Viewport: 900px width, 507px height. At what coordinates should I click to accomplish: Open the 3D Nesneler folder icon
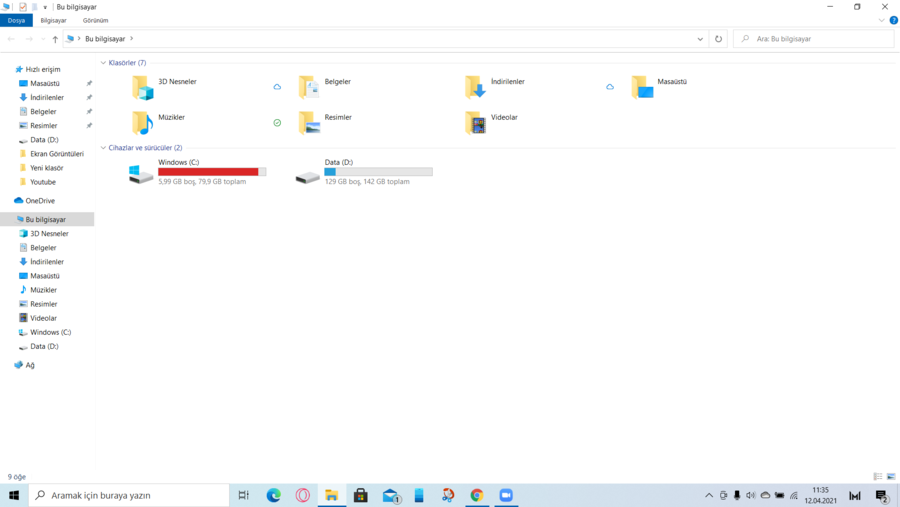pyautogui.click(x=142, y=88)
